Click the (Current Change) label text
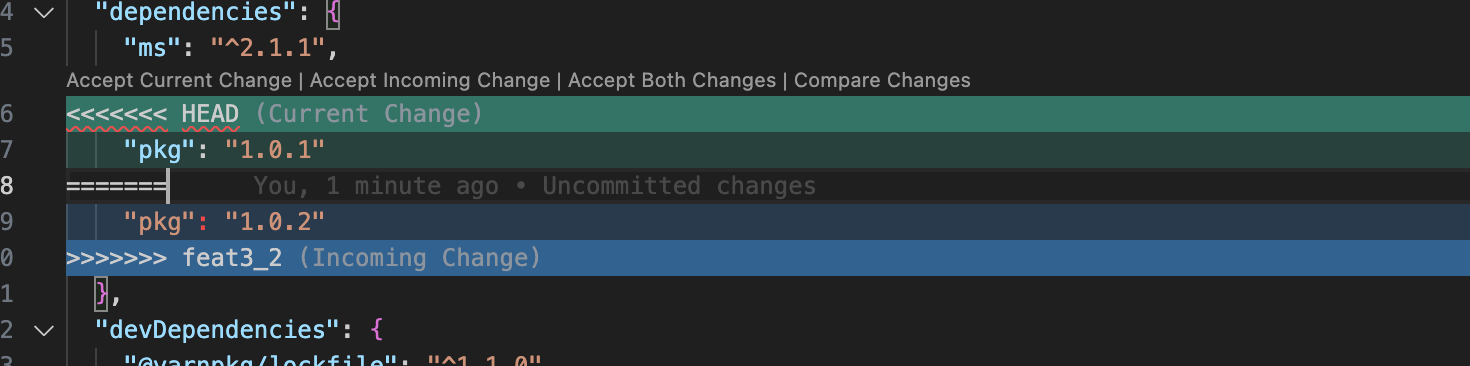Viewport: 1470px width, 366px height. pyautogui.click(x=369, y=114)
